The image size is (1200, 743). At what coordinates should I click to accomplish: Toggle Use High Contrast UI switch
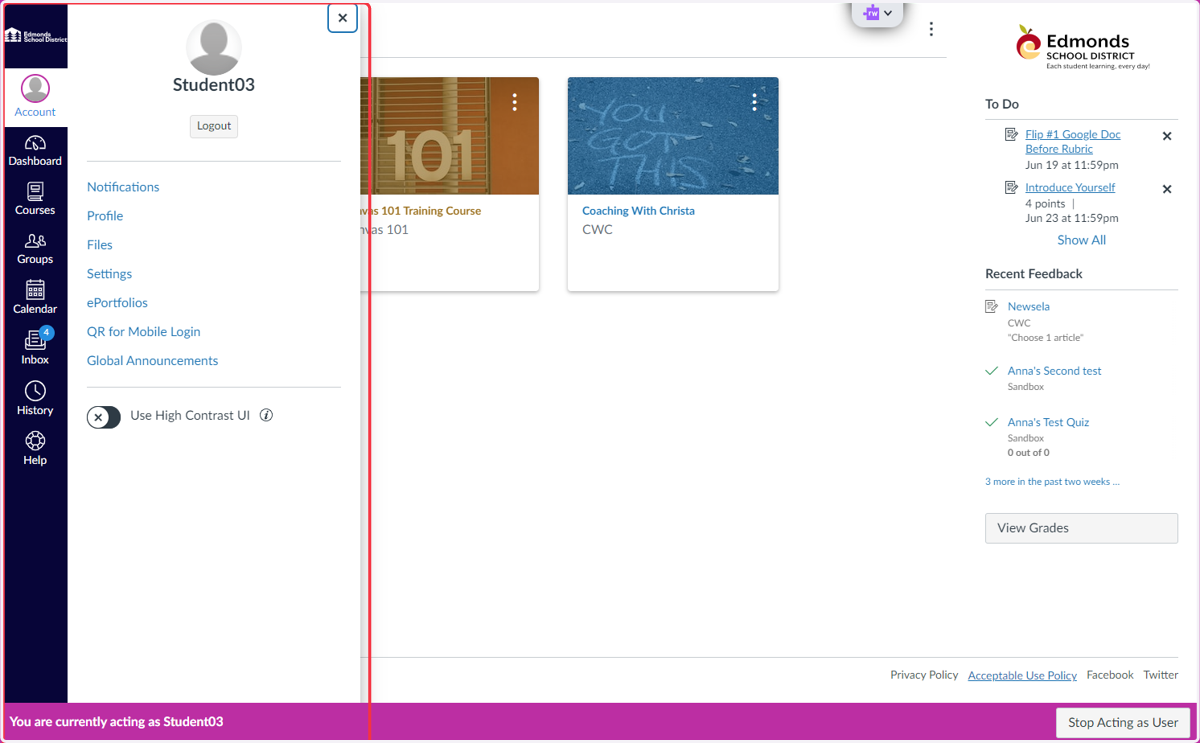coord(104,417)
